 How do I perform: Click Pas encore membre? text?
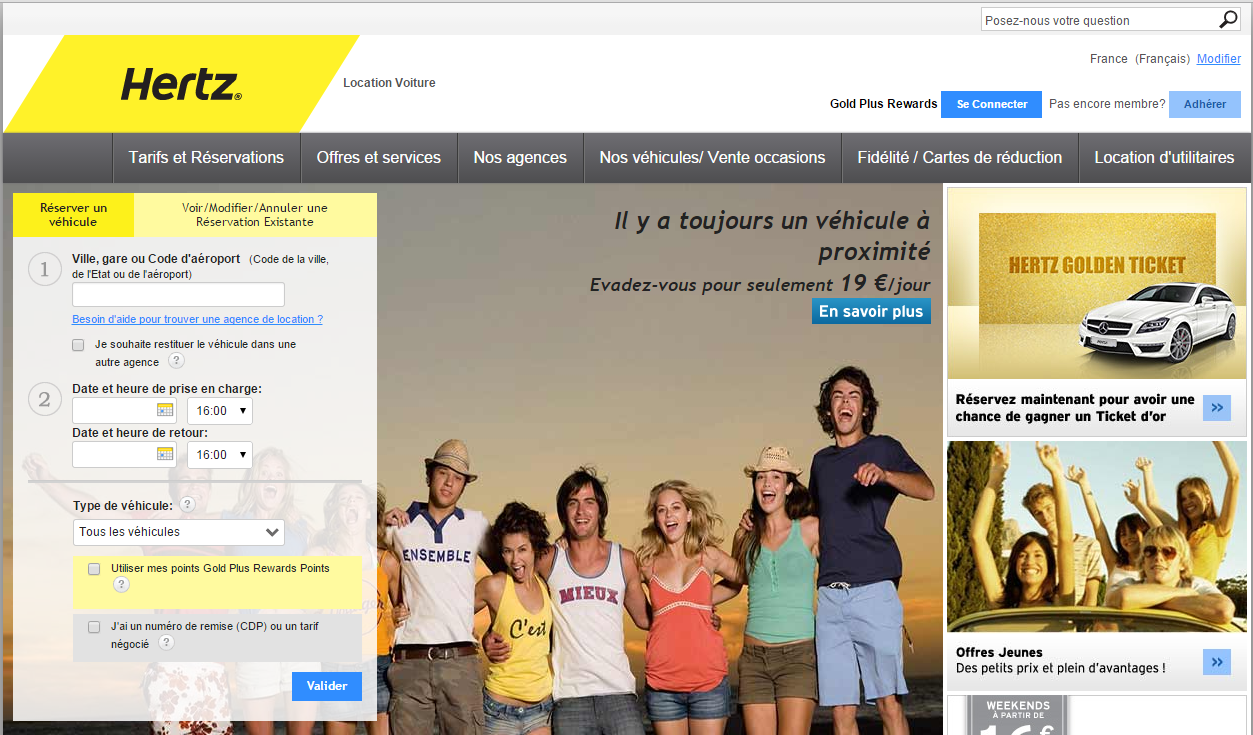click(1107, 104)
